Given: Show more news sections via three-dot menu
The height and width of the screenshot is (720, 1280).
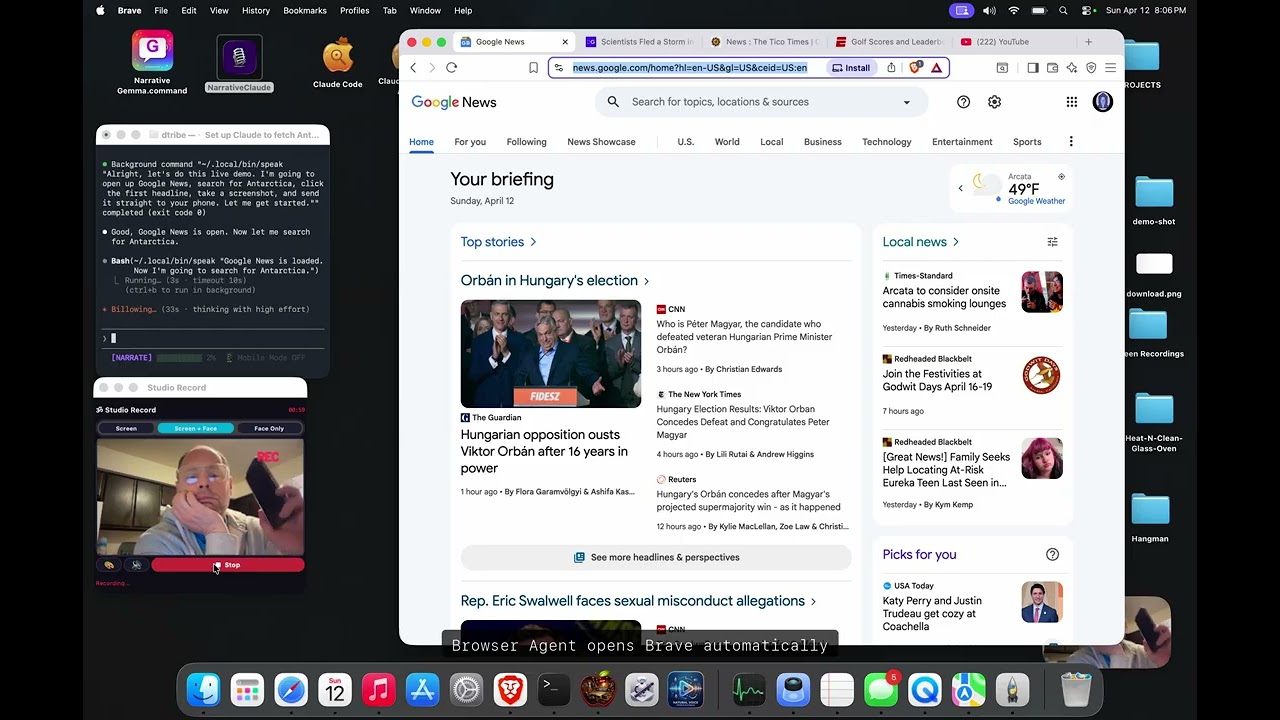Looking at the screenshot, I should tap(1071, 142).
